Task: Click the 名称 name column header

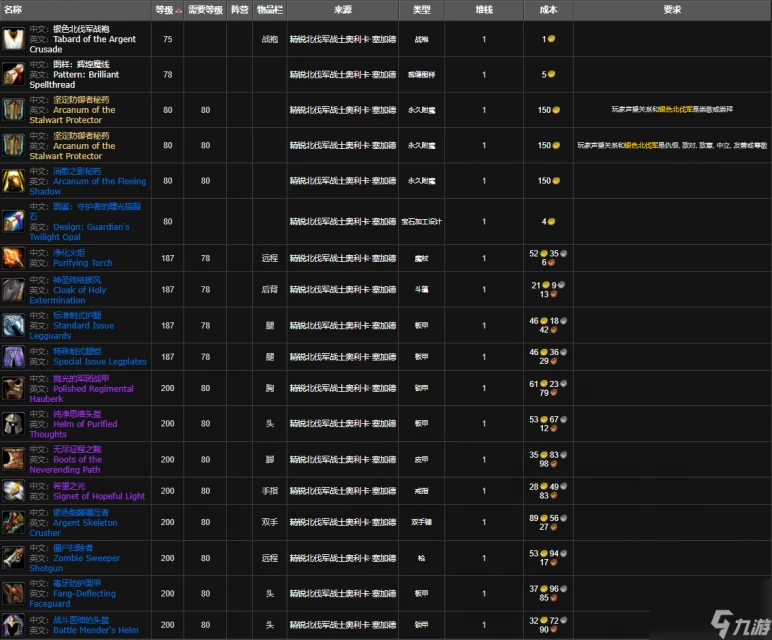Action: coord(14,9)
